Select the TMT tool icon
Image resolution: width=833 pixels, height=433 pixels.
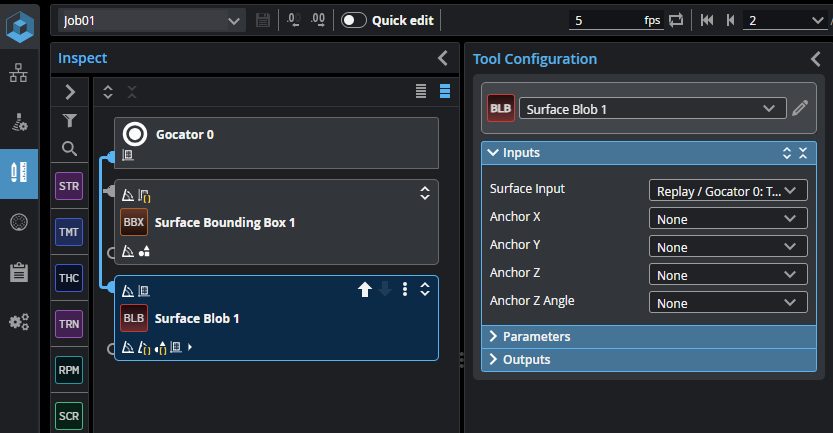tap(69, 233)
